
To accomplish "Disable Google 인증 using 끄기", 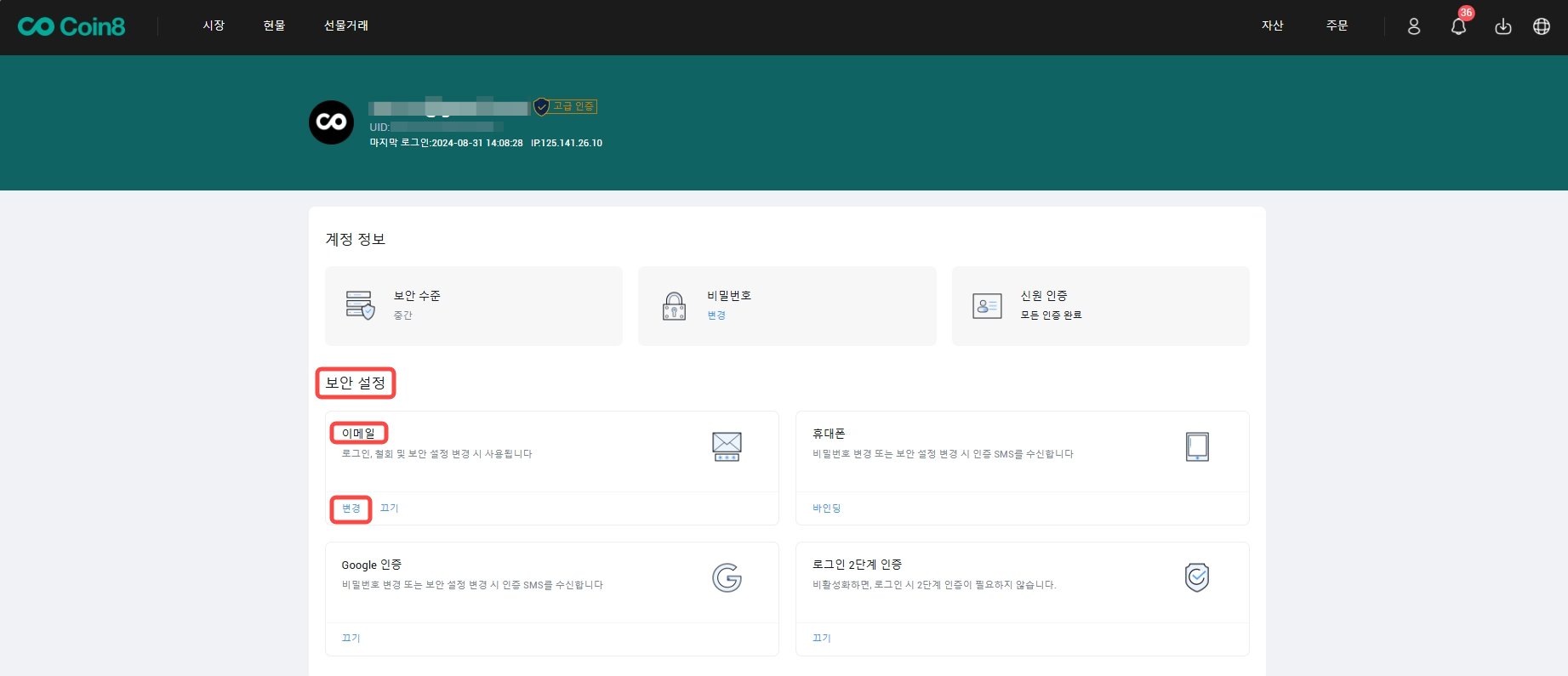I will tap(351, 639).
